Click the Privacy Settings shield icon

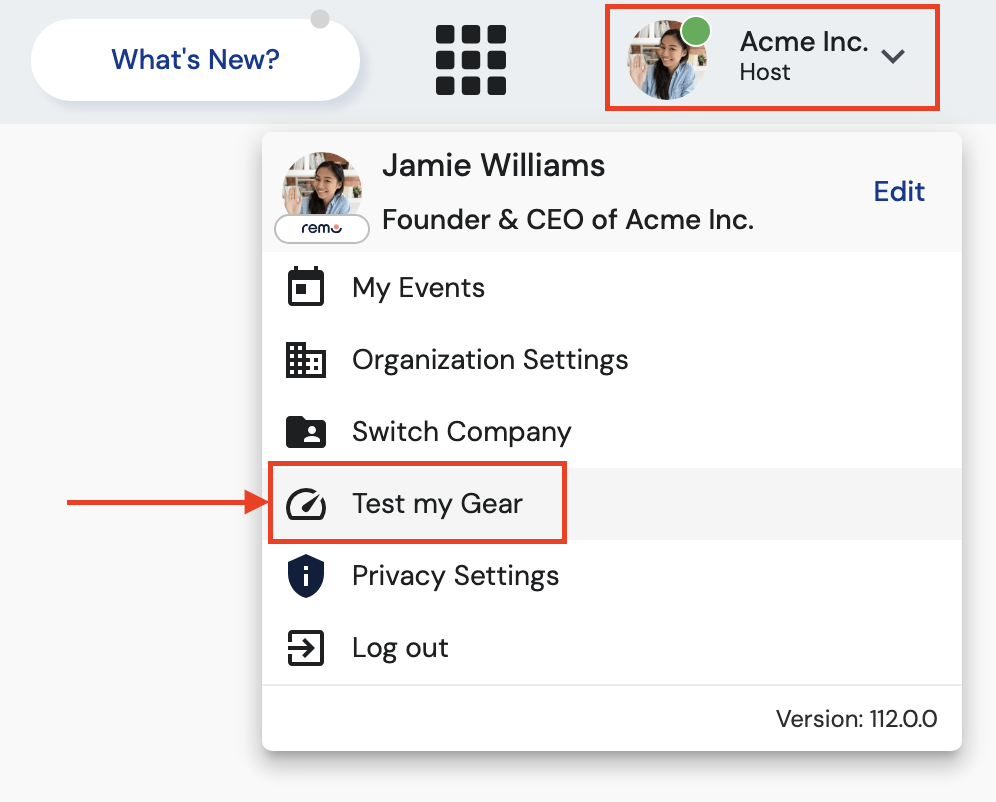pyautogui.click(x=306, y=576)
